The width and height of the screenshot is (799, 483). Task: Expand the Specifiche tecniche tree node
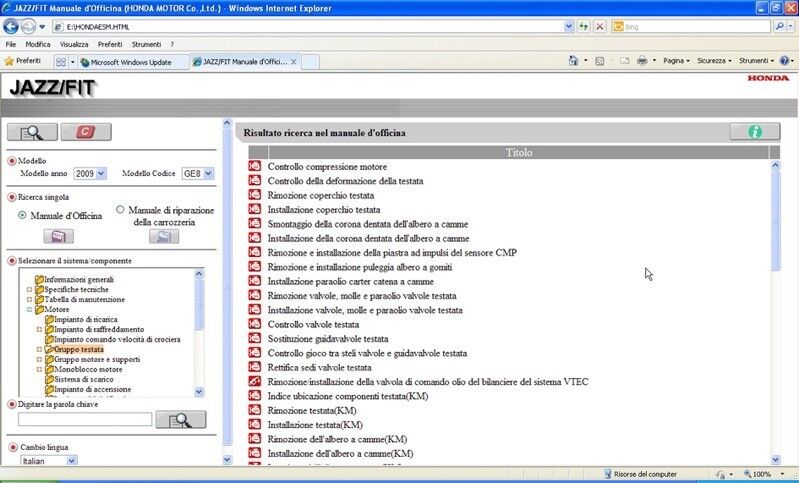(29, 289)
